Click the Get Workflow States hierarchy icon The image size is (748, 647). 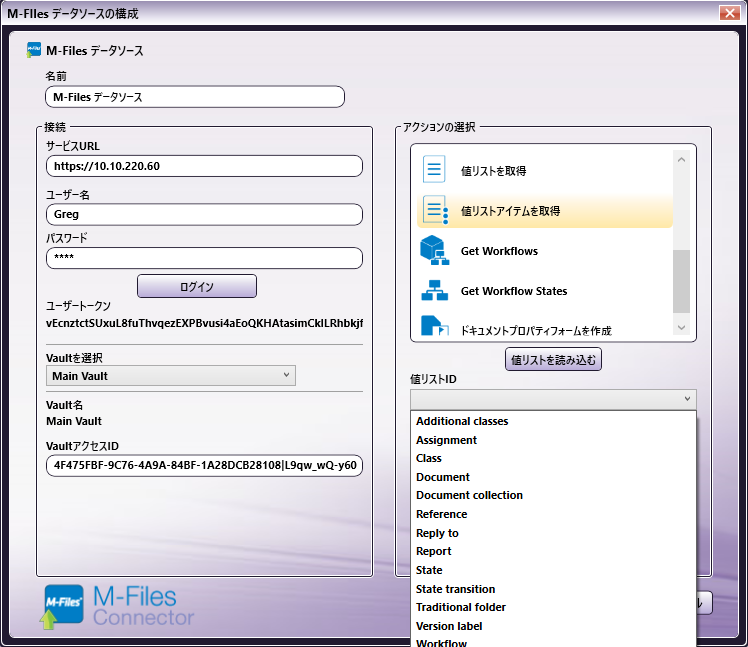coord(434,291)
